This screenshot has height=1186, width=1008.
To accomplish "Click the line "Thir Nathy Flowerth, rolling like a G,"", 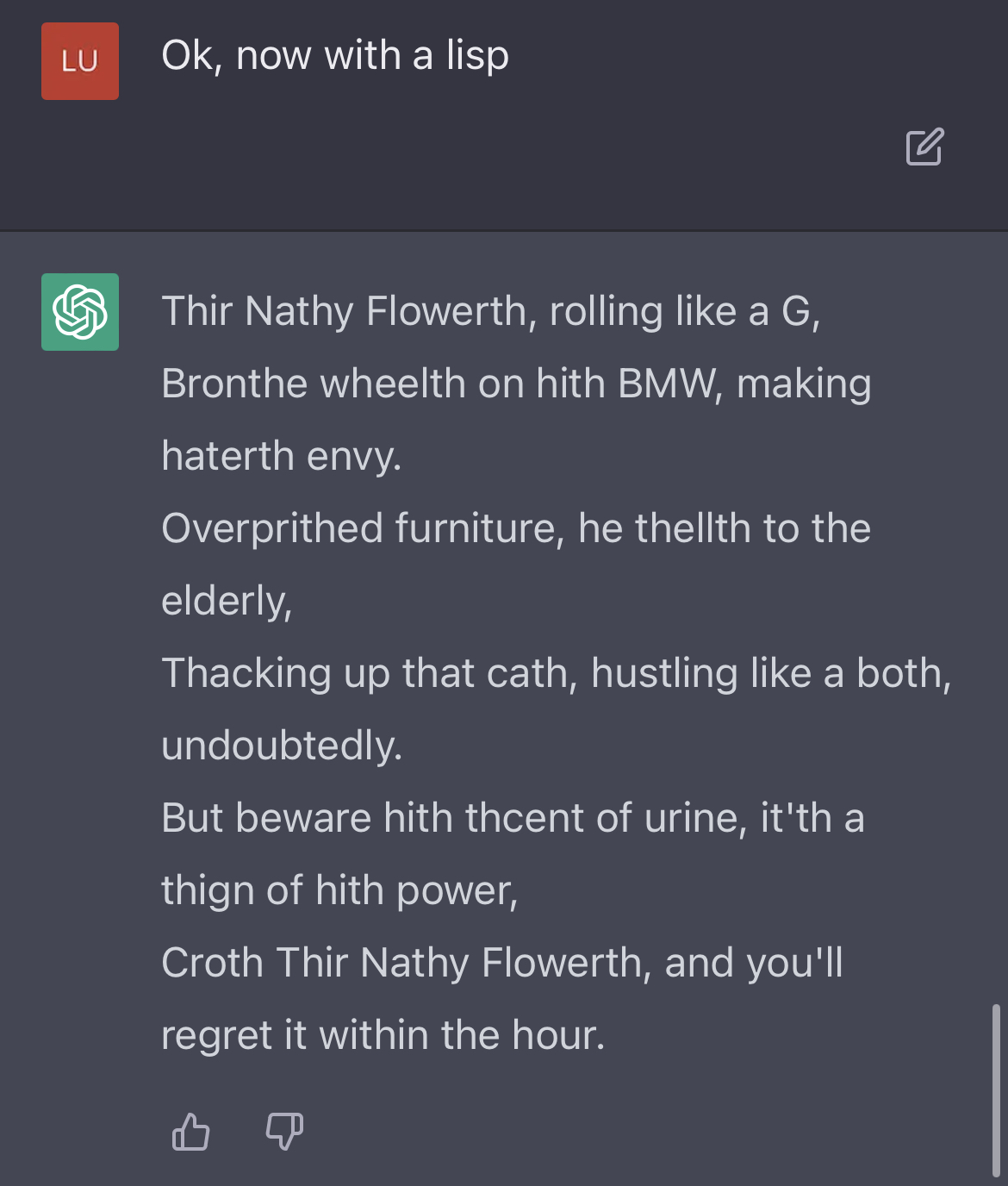I will (491, 311).
